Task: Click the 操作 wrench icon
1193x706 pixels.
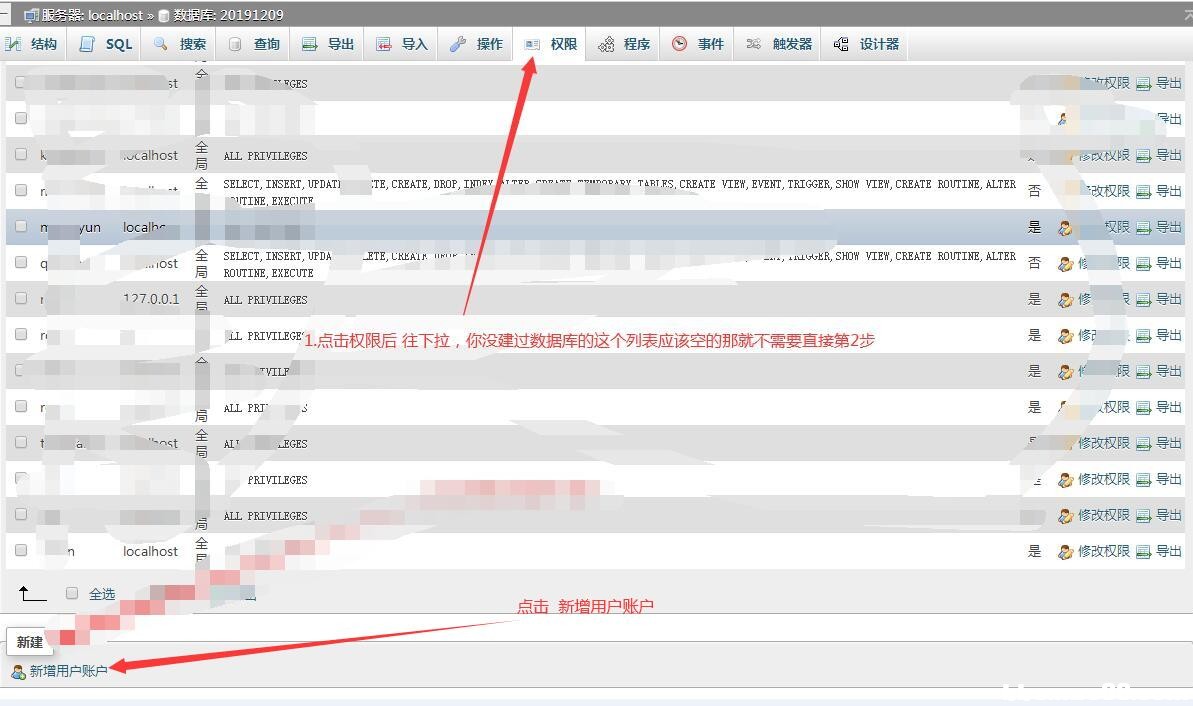Action: tap(458, 44)
